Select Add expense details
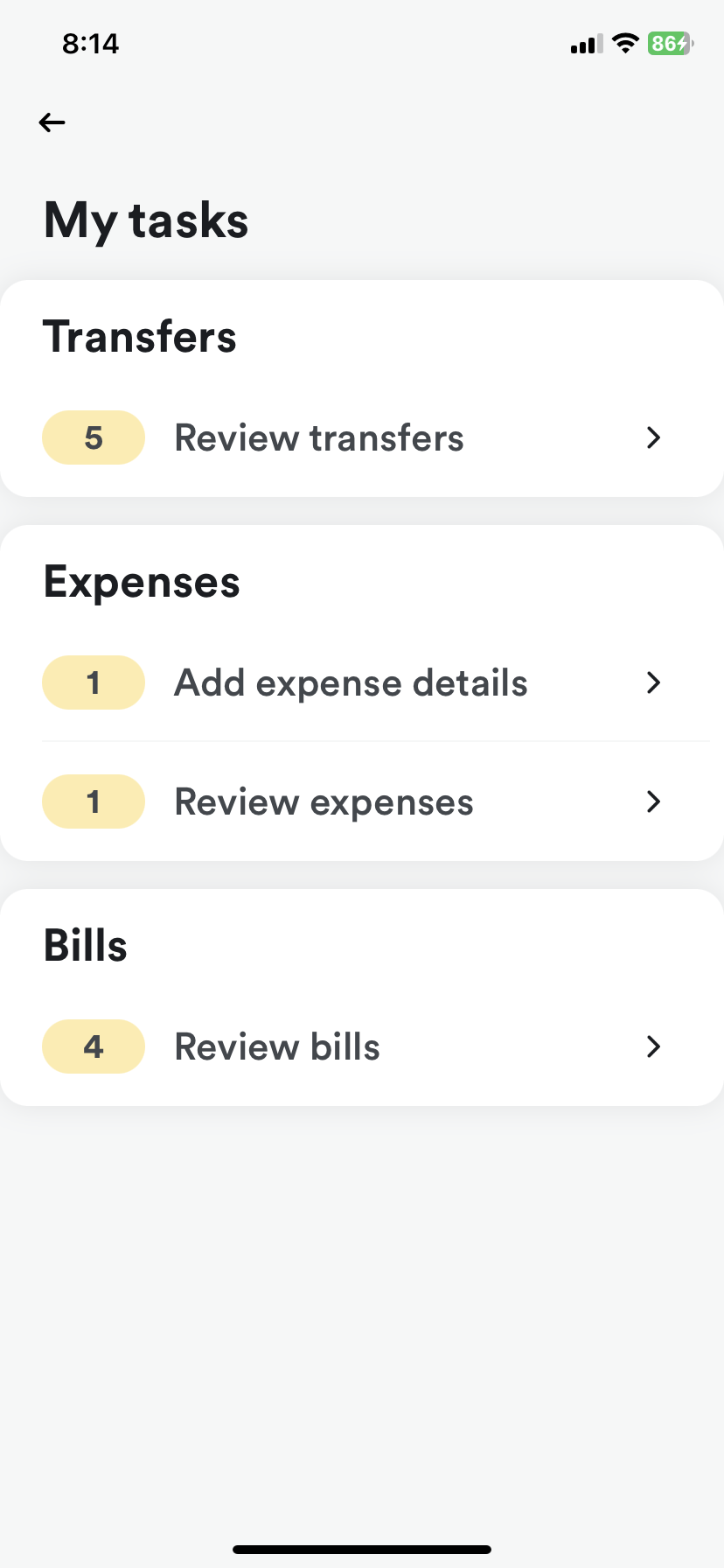 pyautogui.click(x=351, y=682)
